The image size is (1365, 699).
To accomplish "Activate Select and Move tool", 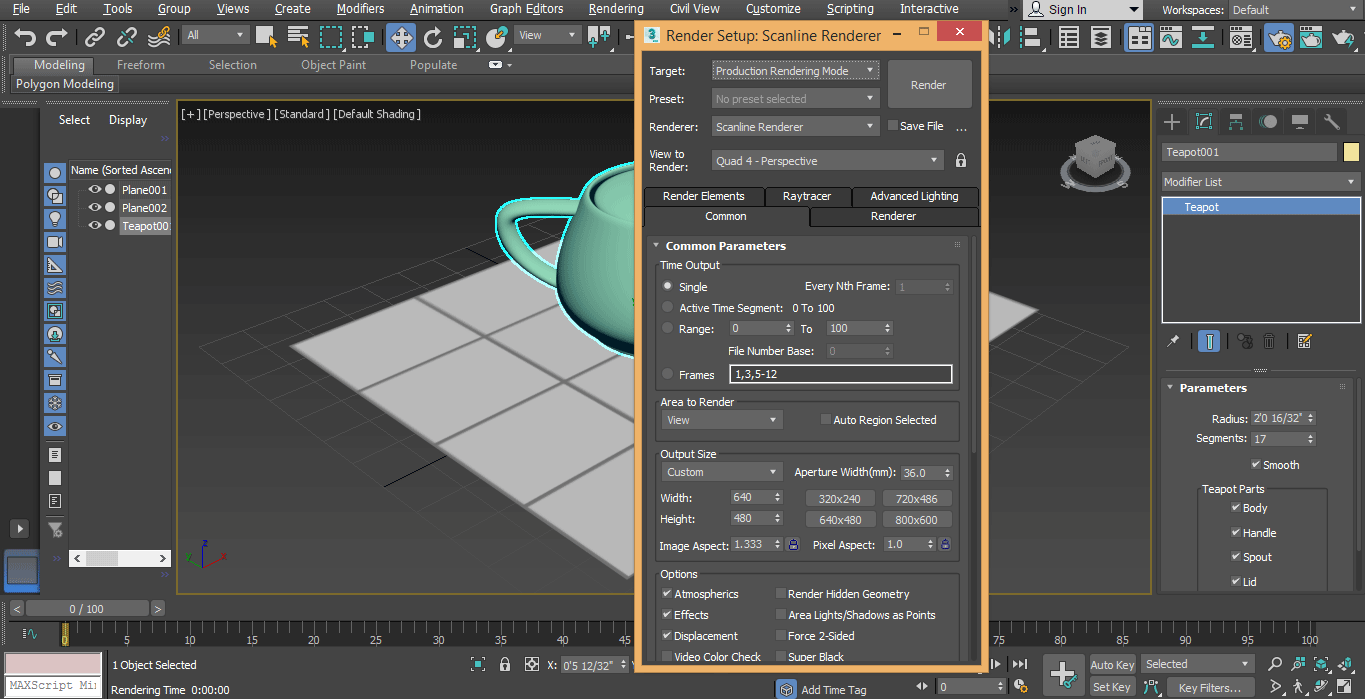I will point(401,38).
